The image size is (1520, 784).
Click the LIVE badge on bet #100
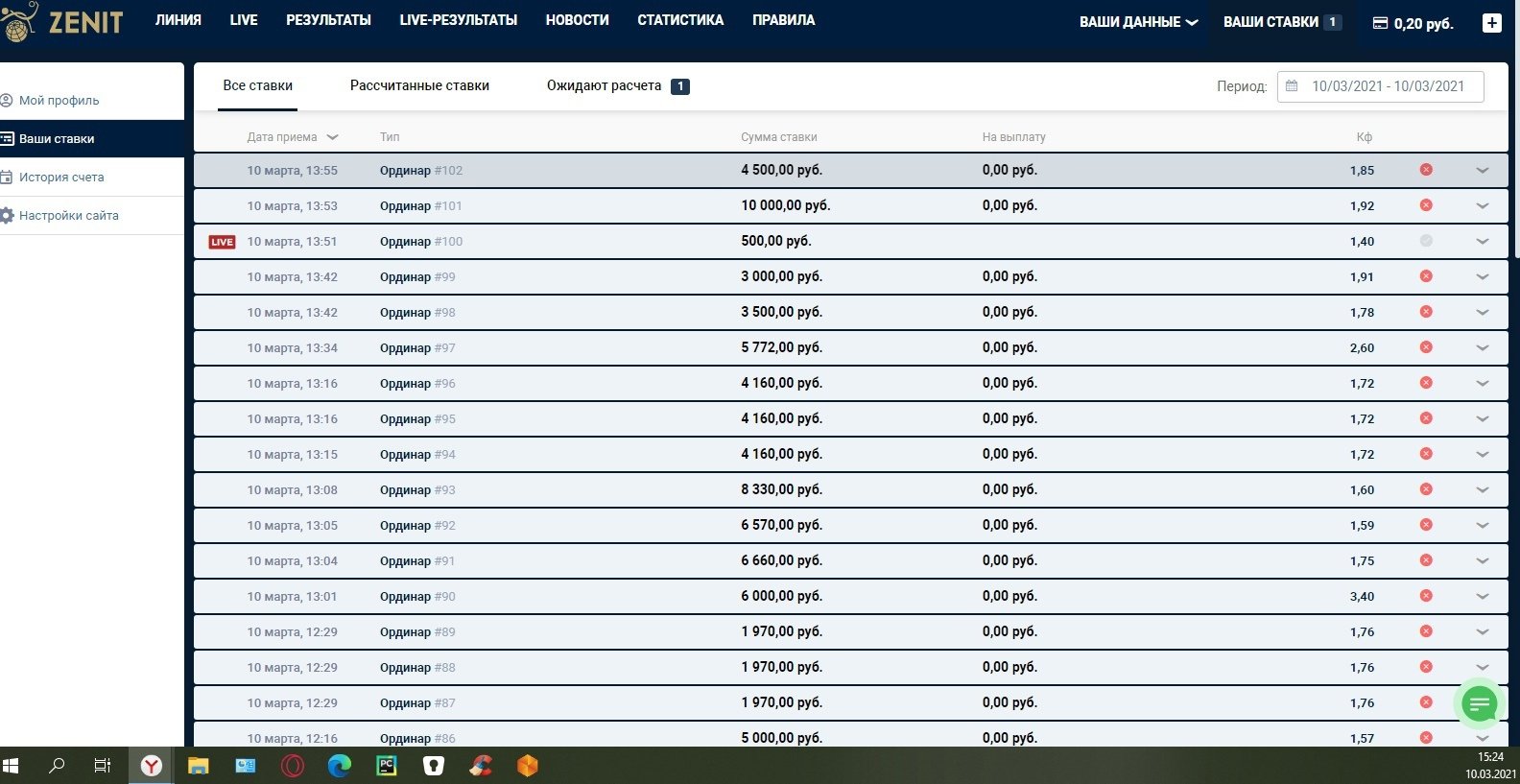[222, 242]
